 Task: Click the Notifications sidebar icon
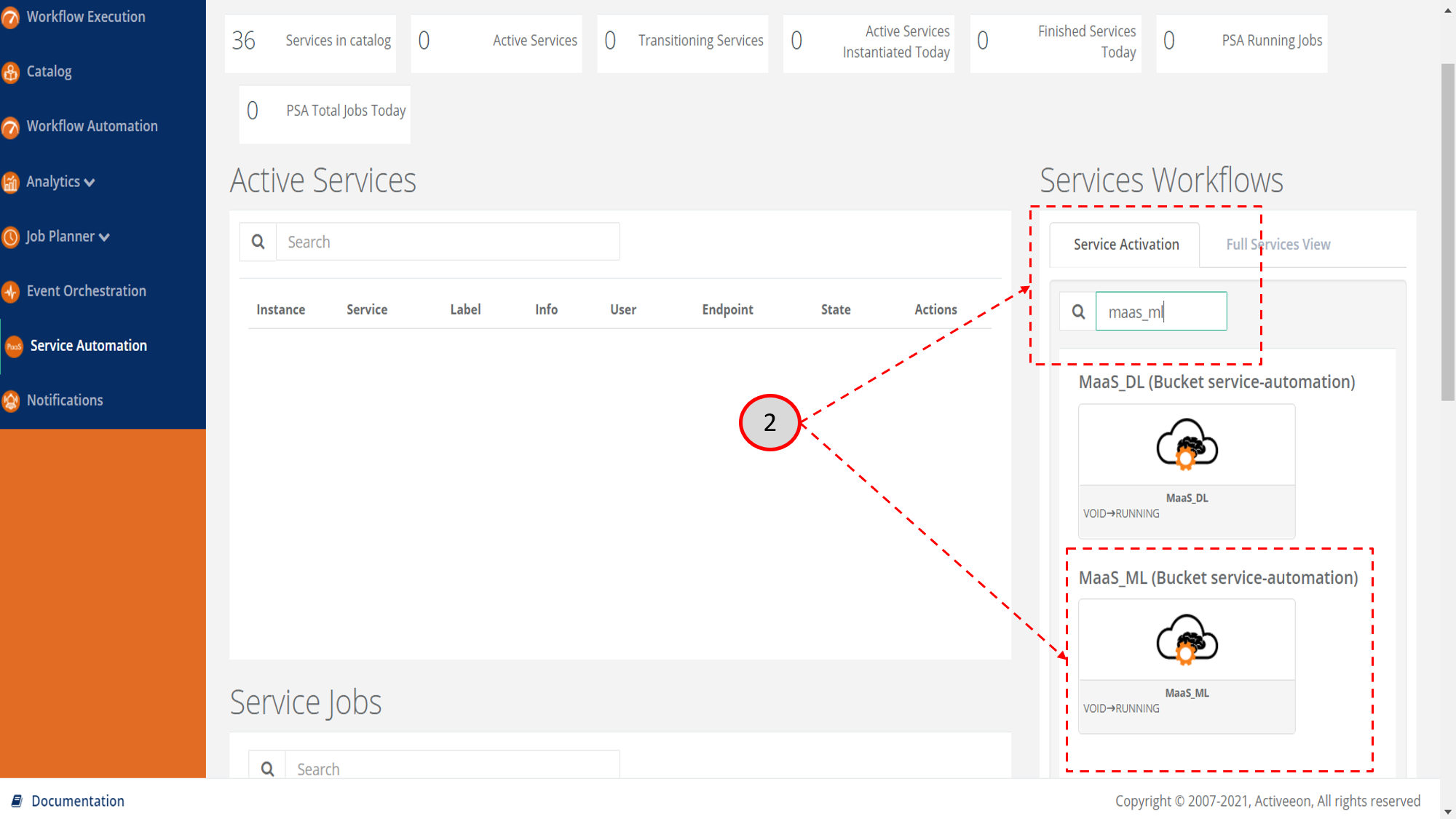[x=14, y=400]
